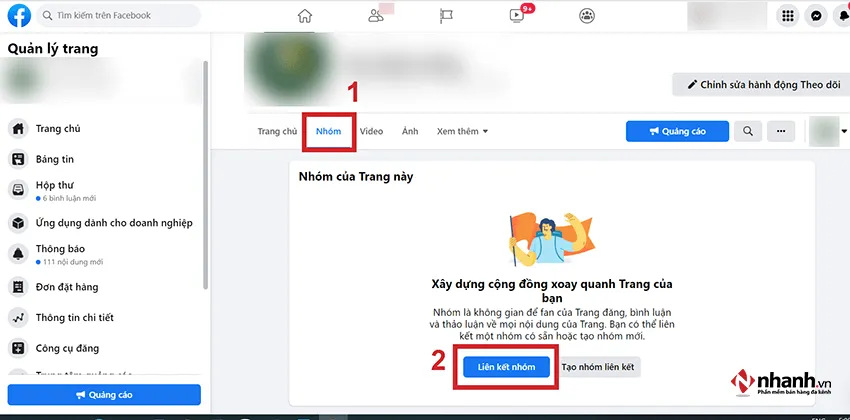Expand the Xem thêm dropdown
The width and height of the screenshot is (850, 420).
(x=462, y=131)
